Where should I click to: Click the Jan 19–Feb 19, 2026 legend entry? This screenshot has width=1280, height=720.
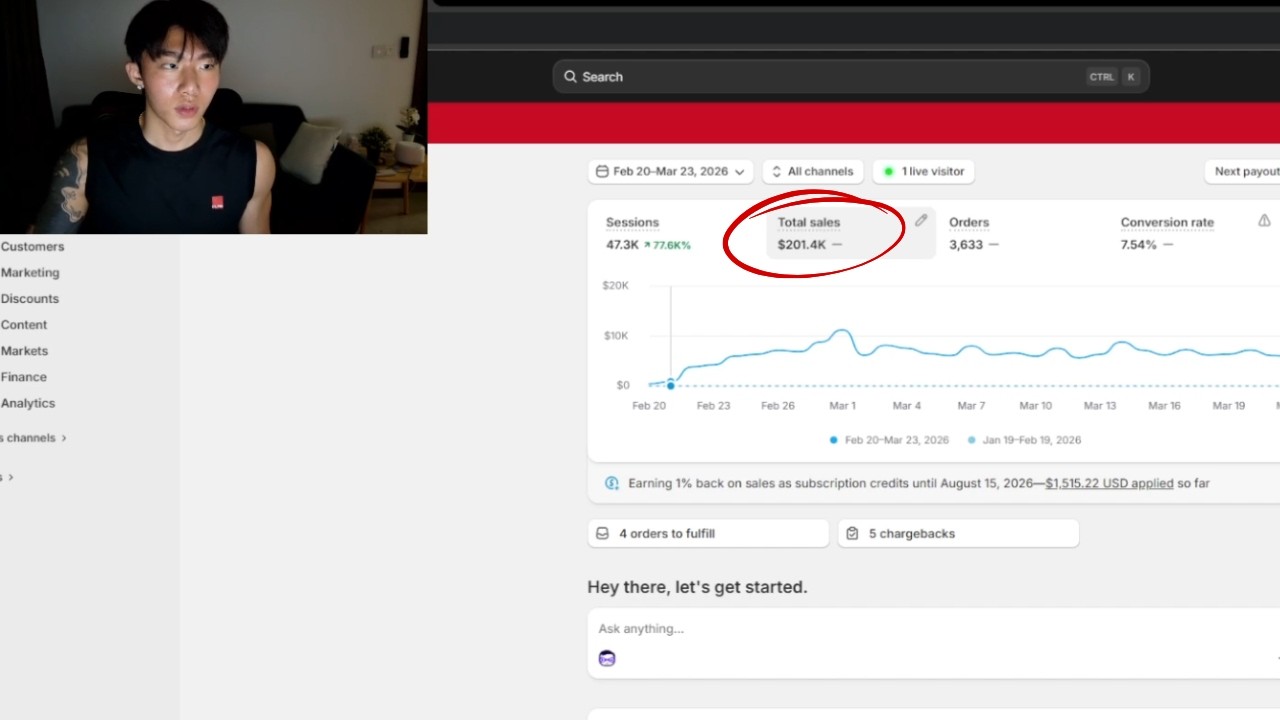coord(1024,440)
